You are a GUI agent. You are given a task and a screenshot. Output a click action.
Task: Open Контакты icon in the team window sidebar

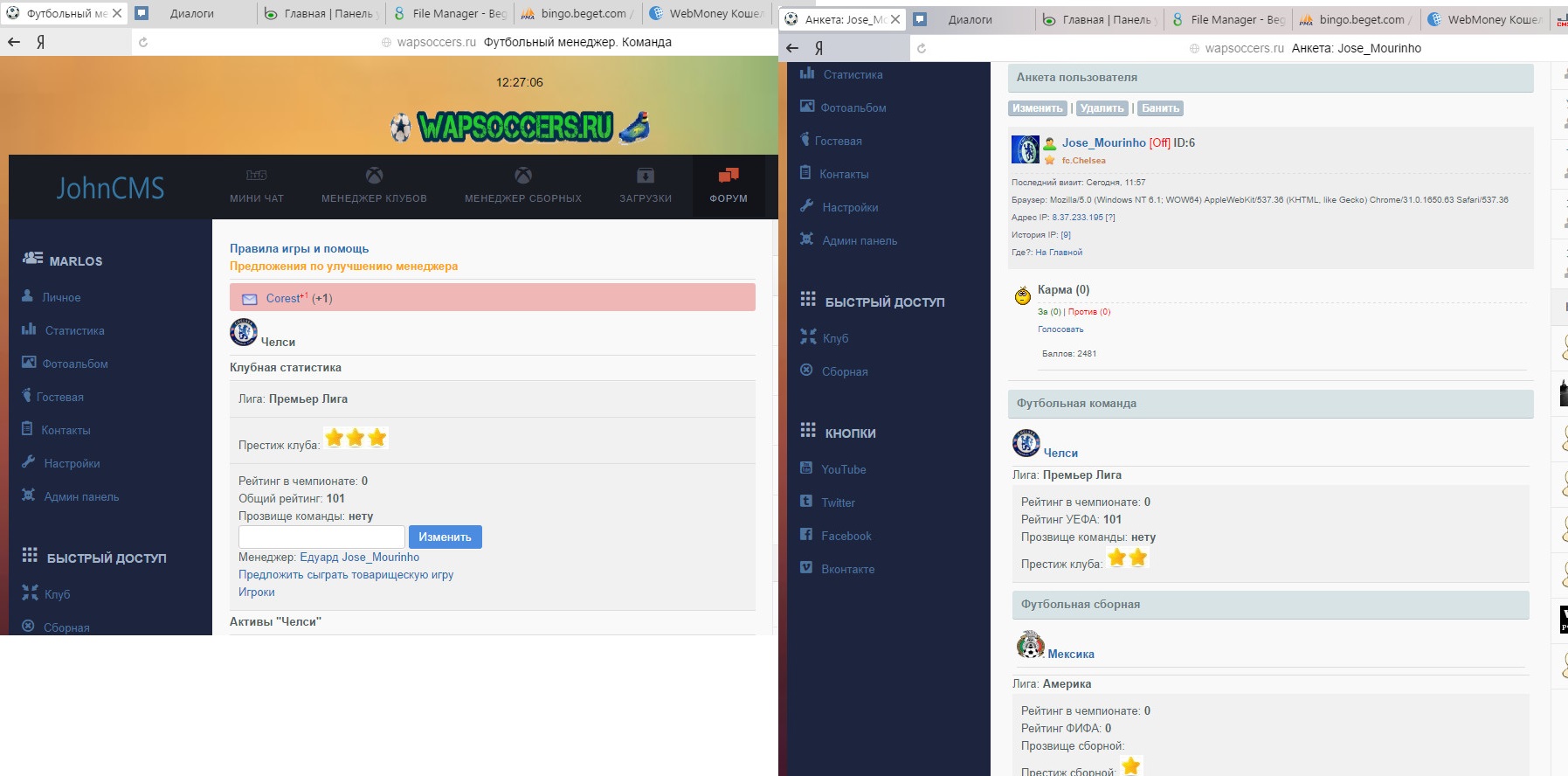(x=27, y=429)
